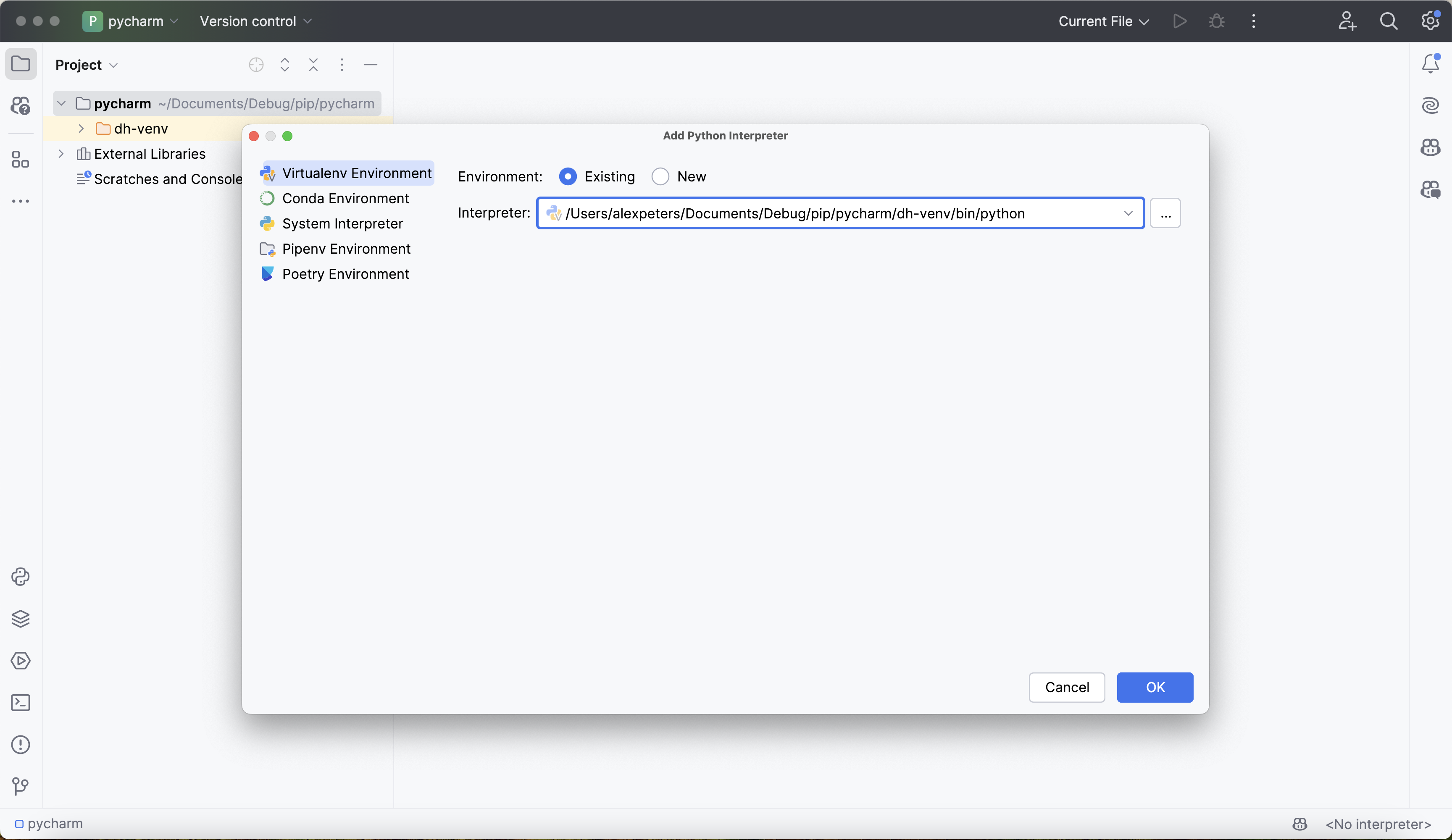This screenshot has height=840, width=1452.
Task: Open the Problems tool window
Action: [20, 745]
